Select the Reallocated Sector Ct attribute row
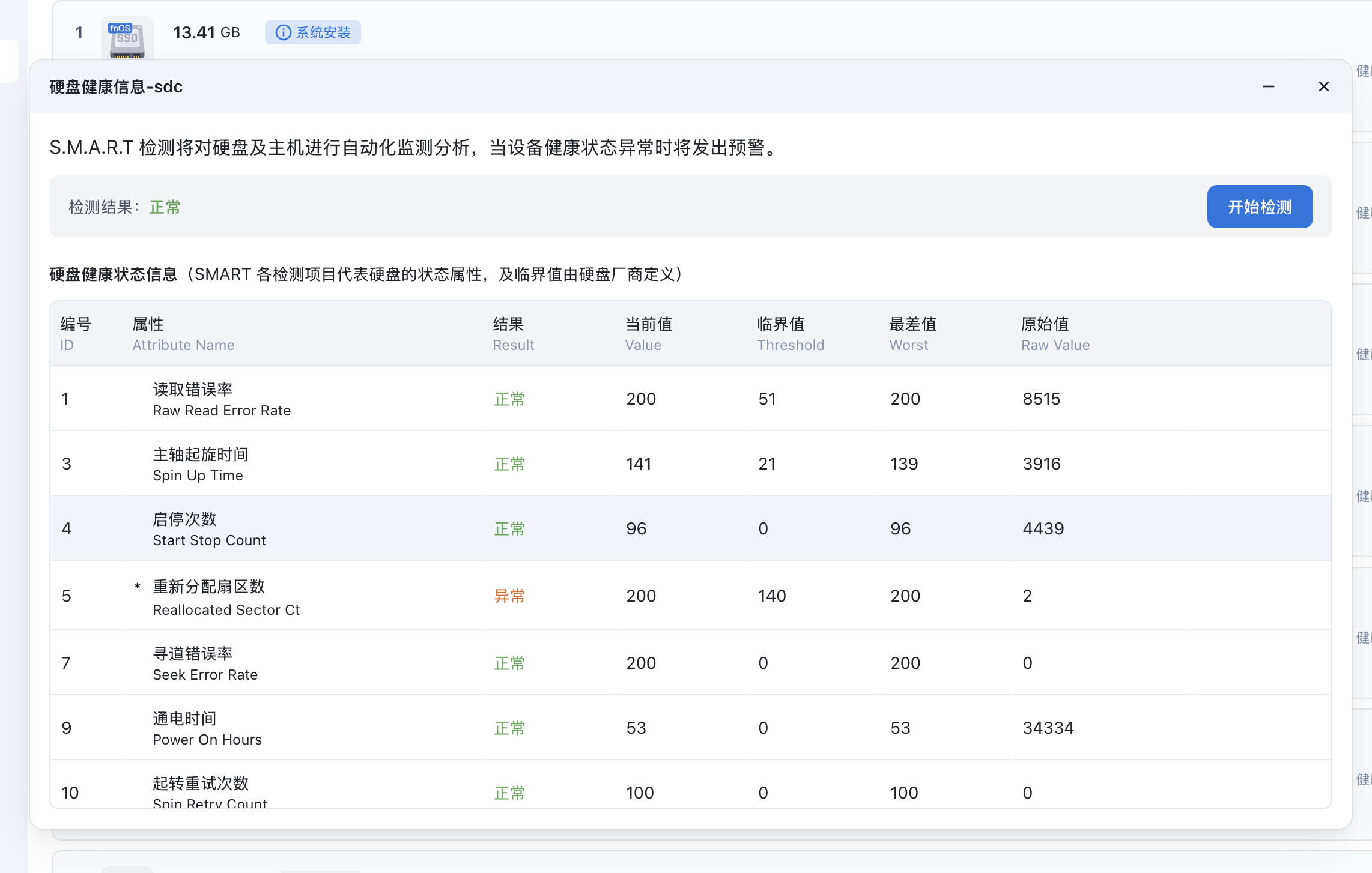Image resolution: width=1372 pixels, height=873 pixels. point(691,596)
